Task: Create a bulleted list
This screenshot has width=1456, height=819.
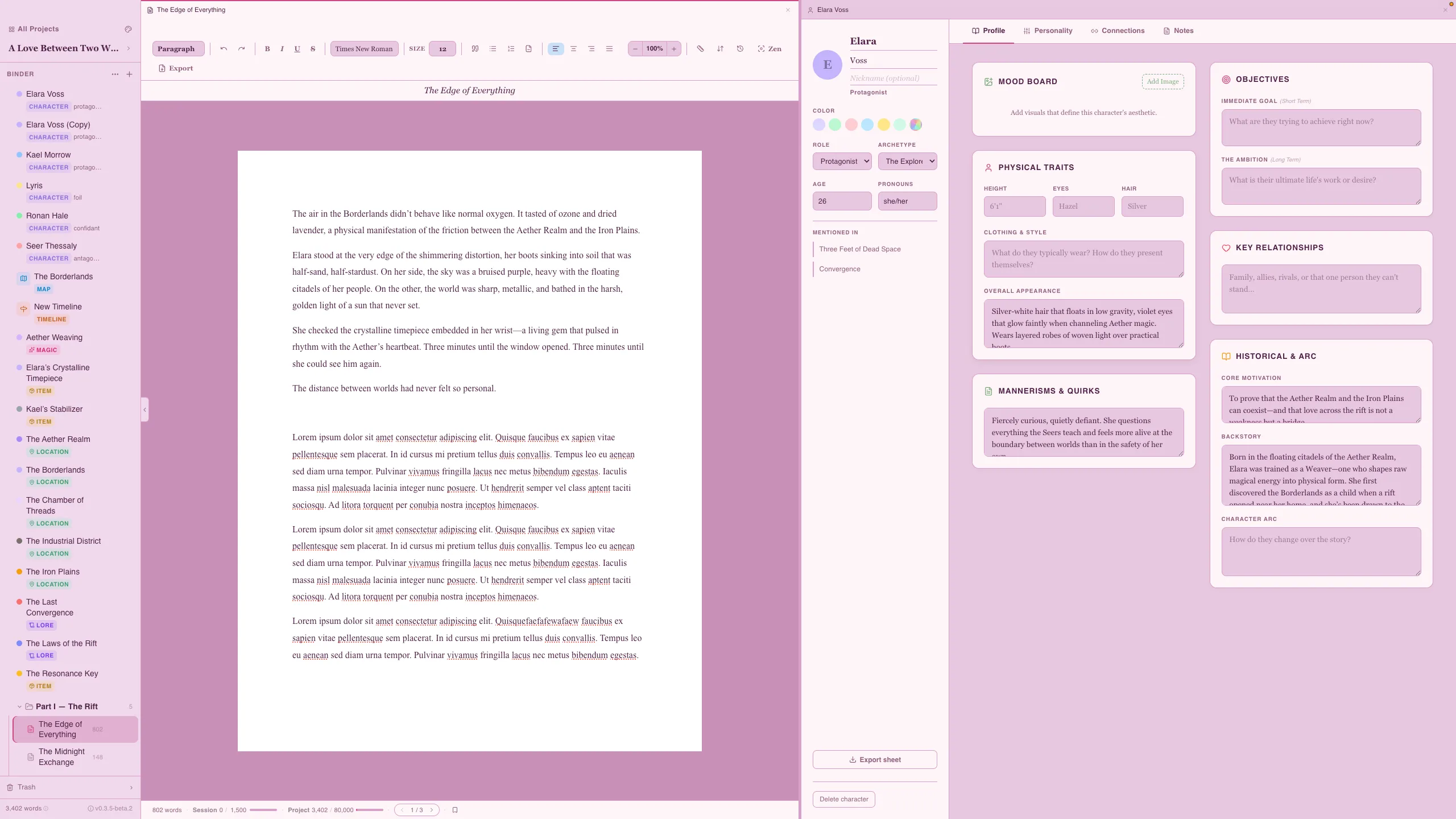Action: click(493, 49)
